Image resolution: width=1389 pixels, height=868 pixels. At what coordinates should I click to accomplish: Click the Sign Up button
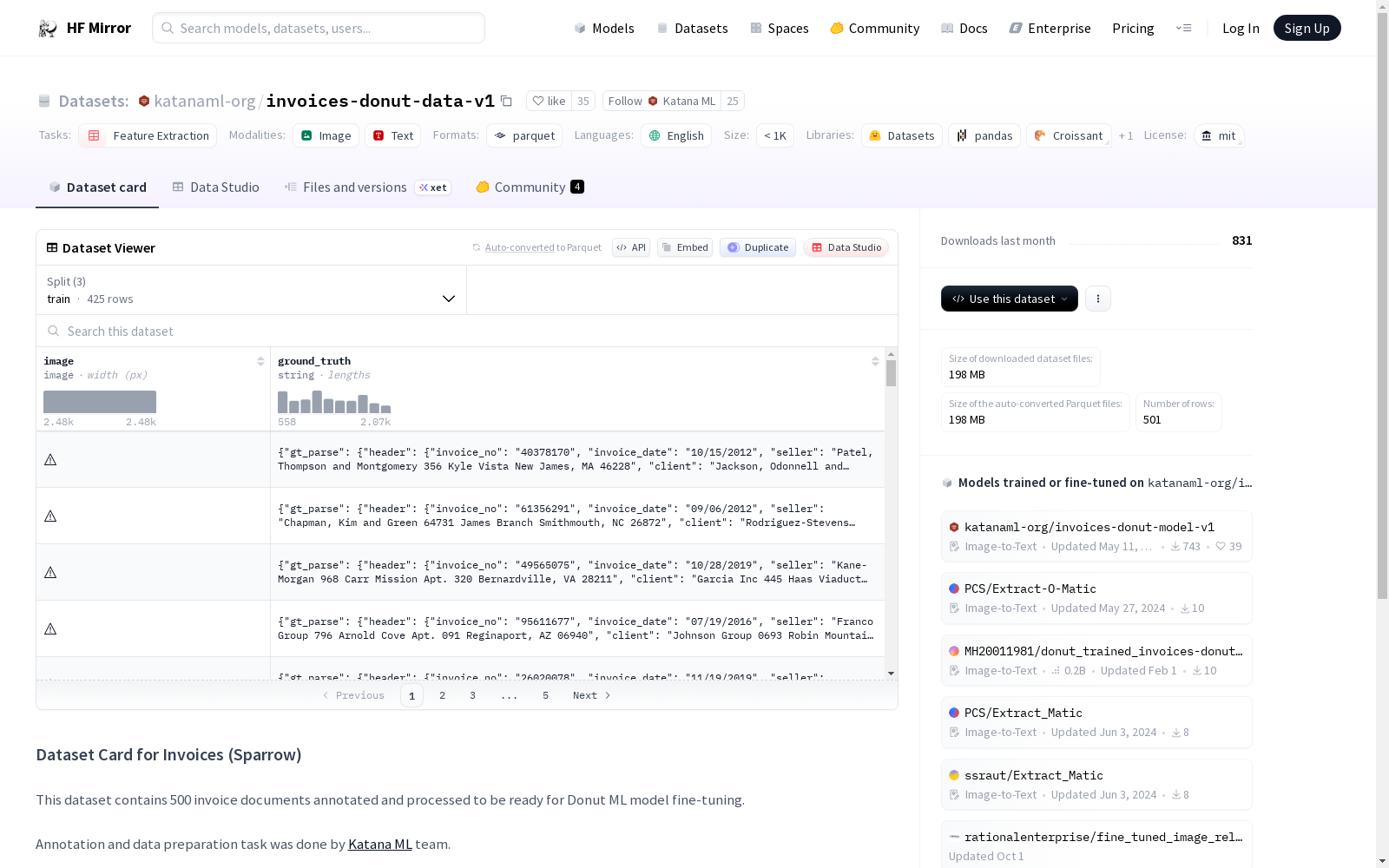(x=1307, y=28)
